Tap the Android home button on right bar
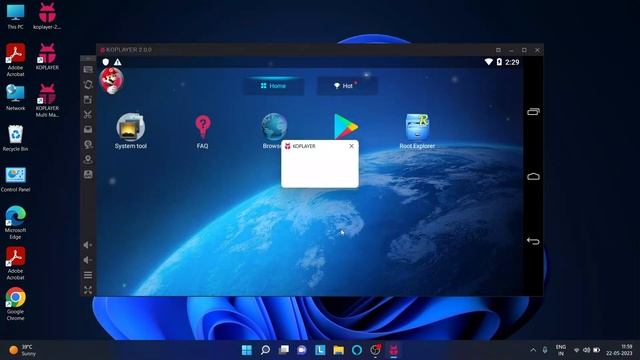Screen dimensions: 640x360 click(x=533, y=176)
